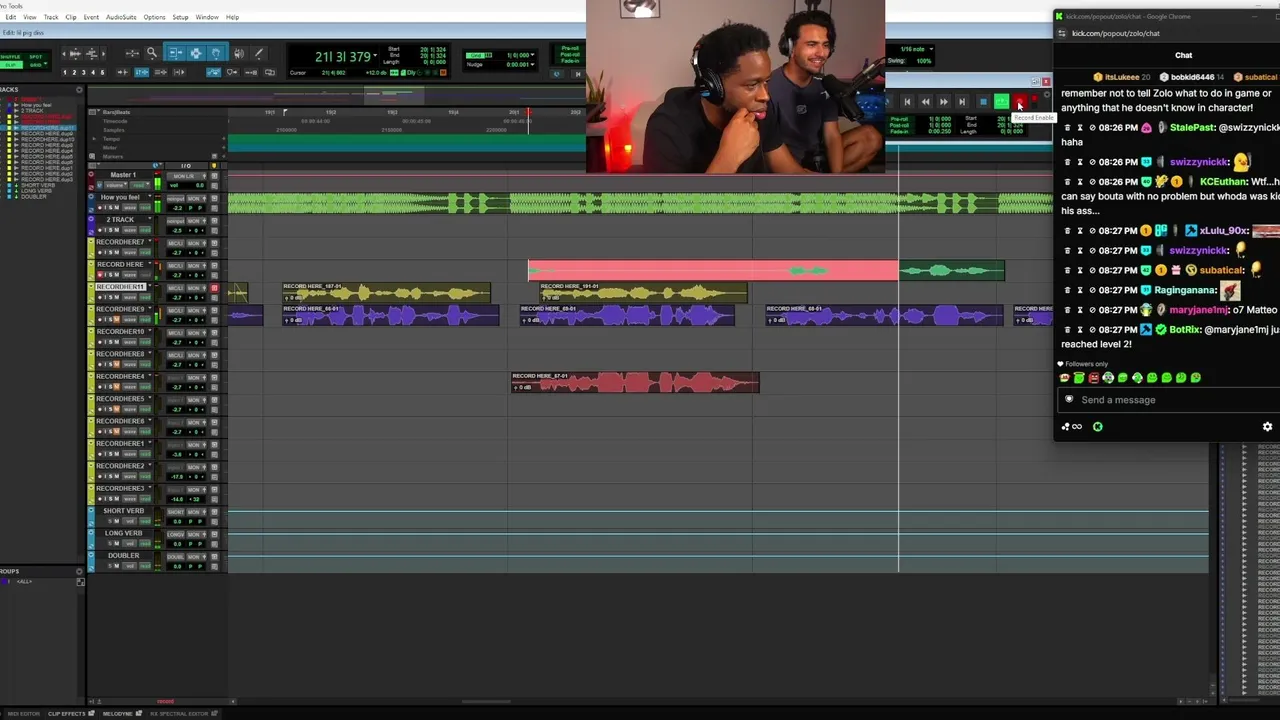Open the main counter format dropdown
The width and height of the screenshot is (1280, 720).
(375, 55)
